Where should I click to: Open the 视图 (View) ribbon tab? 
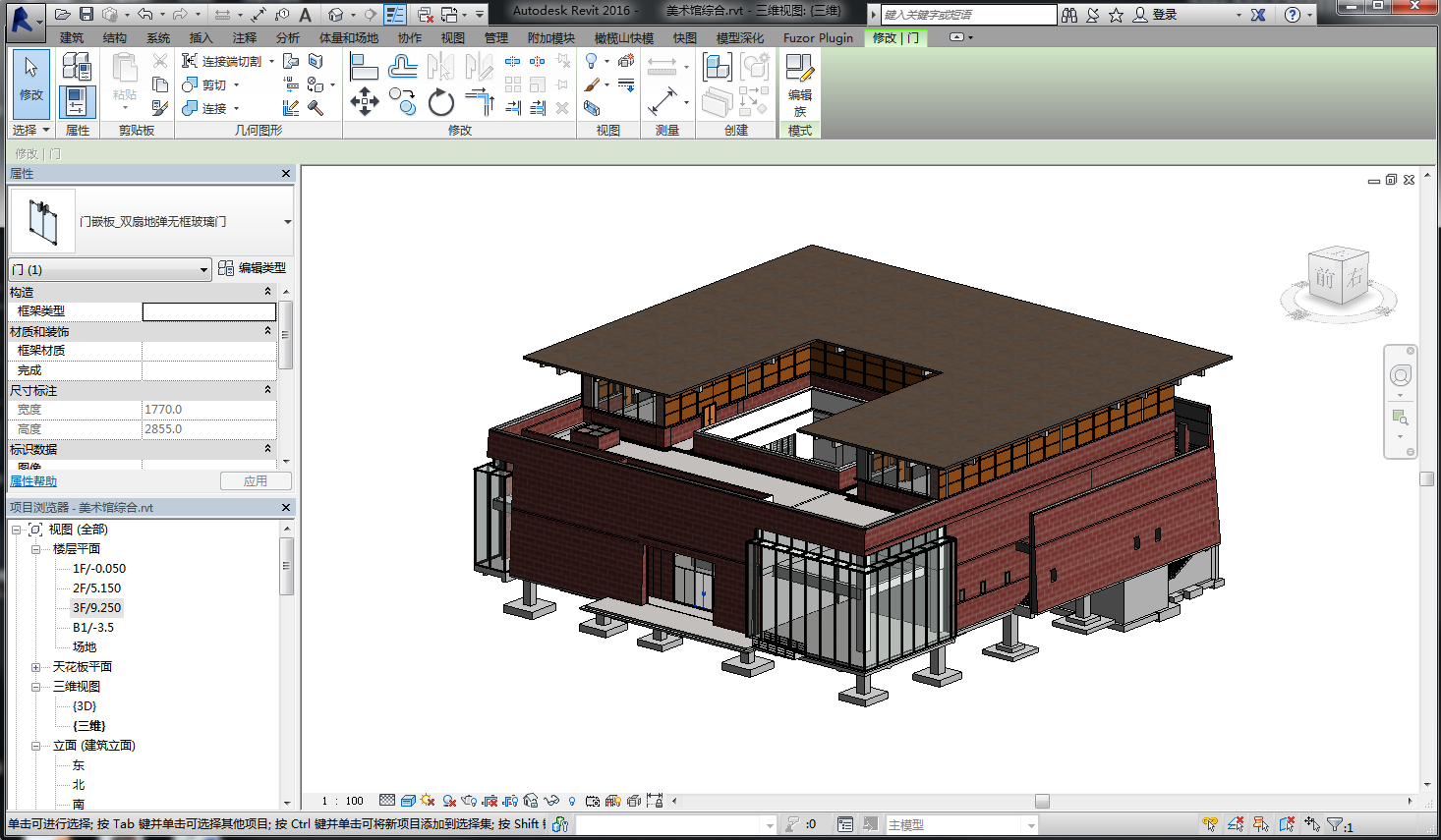click(453, 38)
